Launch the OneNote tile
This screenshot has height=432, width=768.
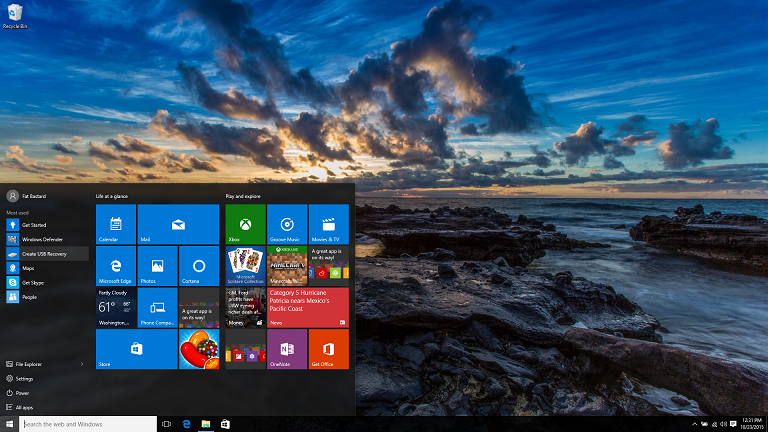(x=287, y=349)
